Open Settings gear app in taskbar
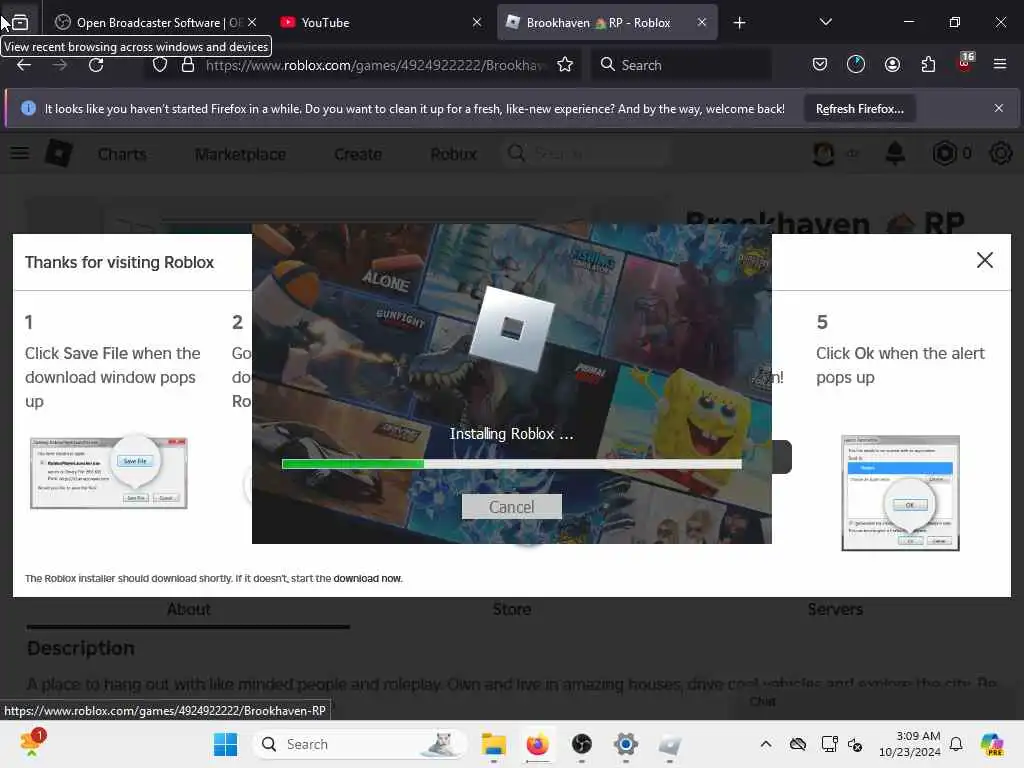This screenshot has width=1024, height=768. click(625, 744)
